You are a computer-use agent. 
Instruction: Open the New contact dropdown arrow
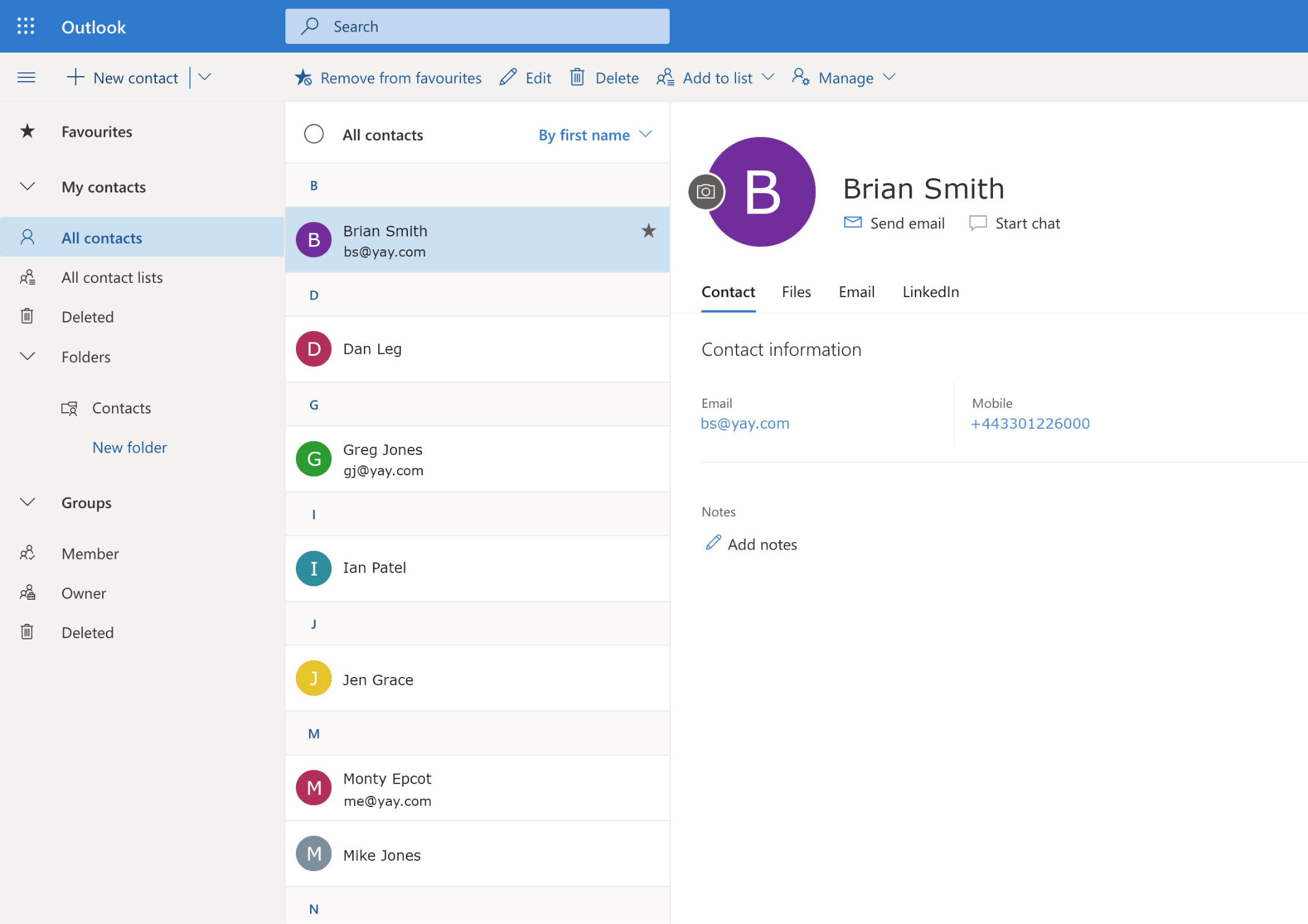(204, 77)
